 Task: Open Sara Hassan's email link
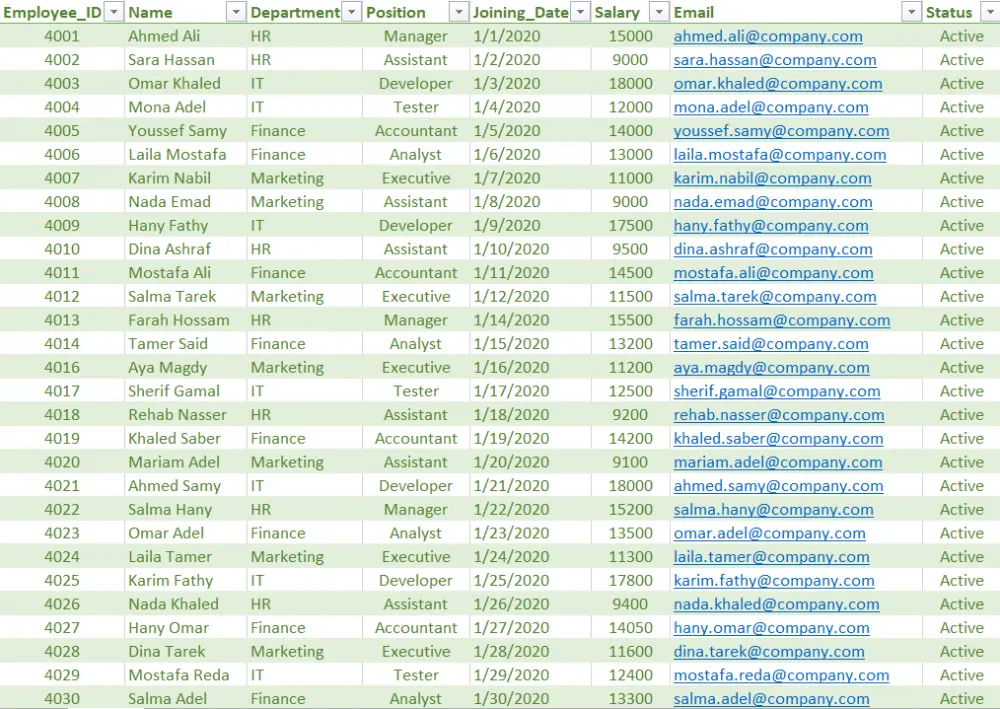coord(776,59)
